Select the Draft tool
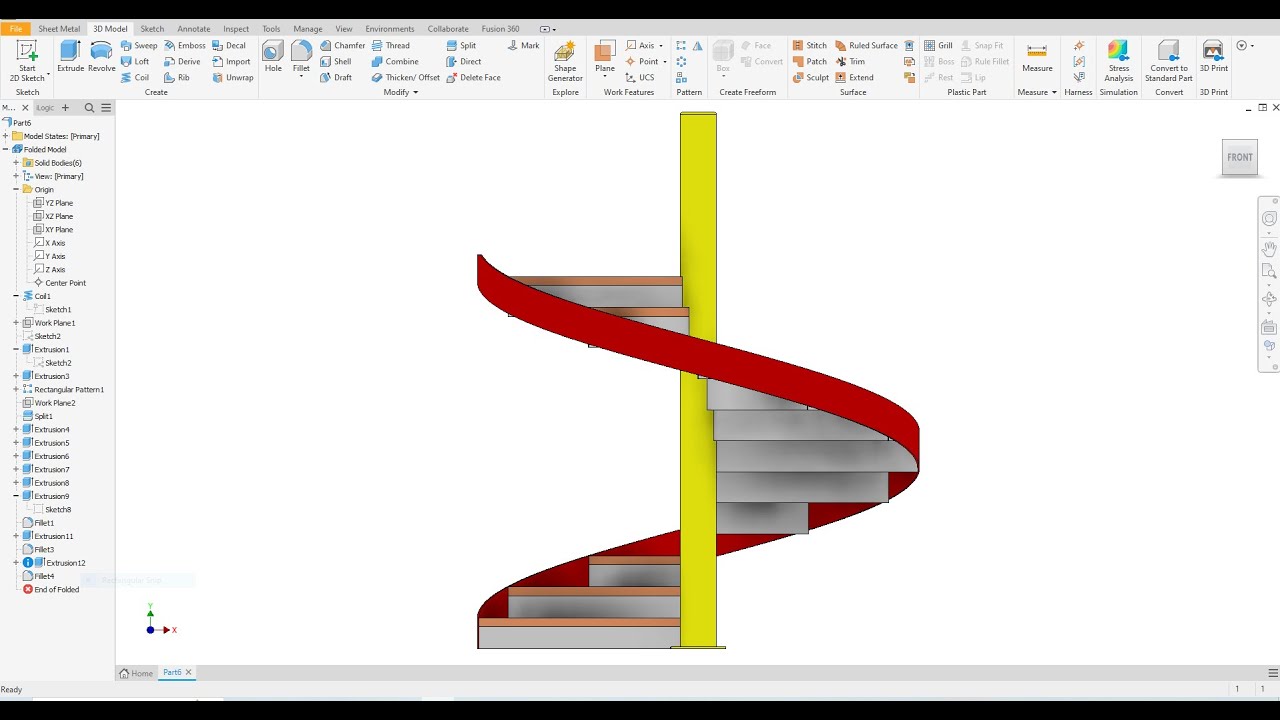This screenshot has height=720, width=1280. click(336, 77)
